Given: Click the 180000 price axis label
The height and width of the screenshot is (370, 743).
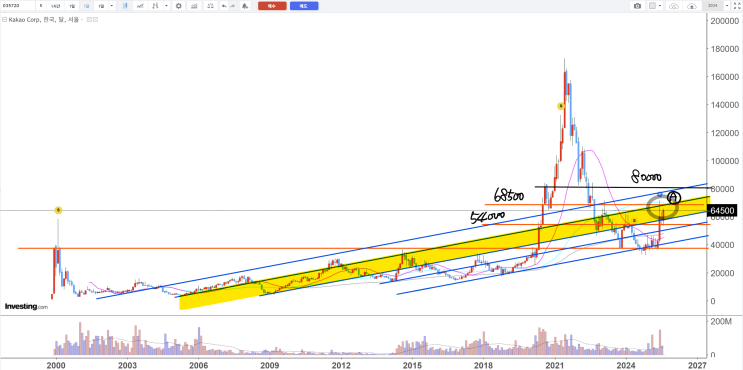Looking at the screenshot, I should click(724, 49).
